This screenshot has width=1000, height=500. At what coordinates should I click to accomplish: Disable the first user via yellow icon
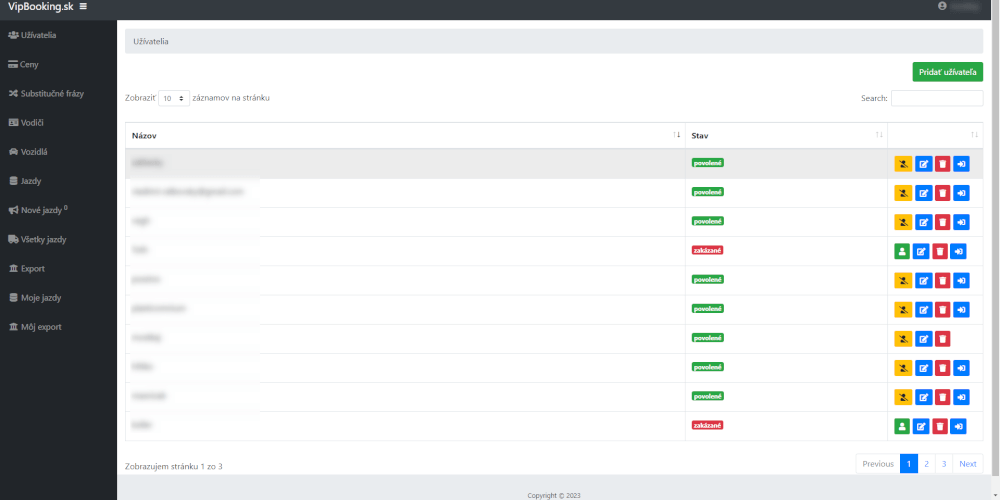click(903, 164)
